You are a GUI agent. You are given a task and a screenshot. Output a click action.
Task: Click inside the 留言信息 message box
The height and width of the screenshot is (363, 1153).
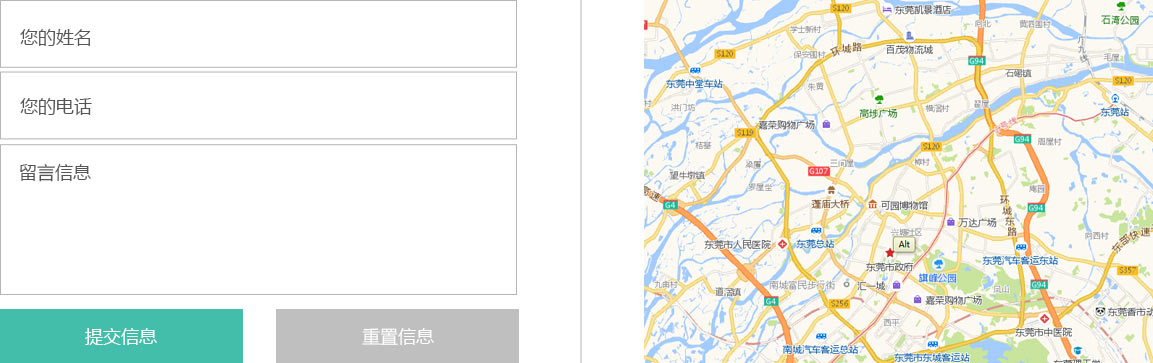(x=258, y=219)
